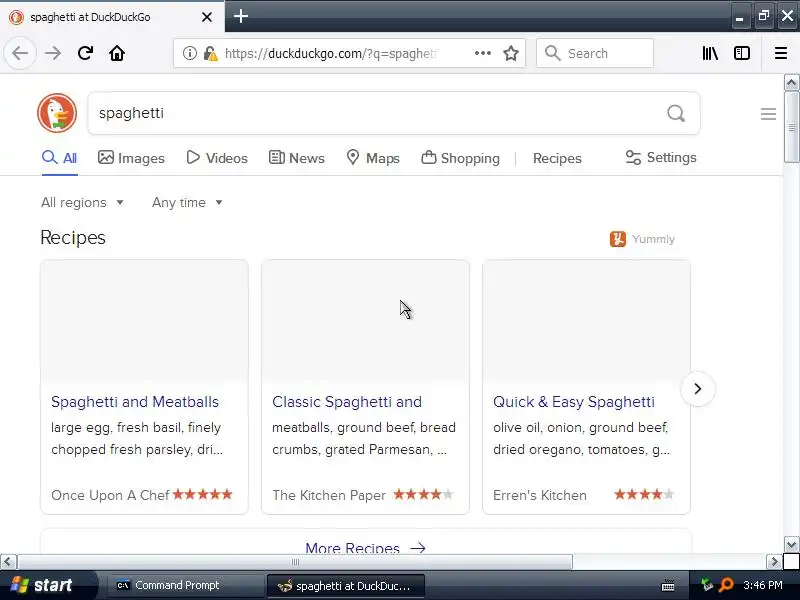Focus the Firefox Search field
The height and width of the screenshot is (600, 800).
coord(595,53)
